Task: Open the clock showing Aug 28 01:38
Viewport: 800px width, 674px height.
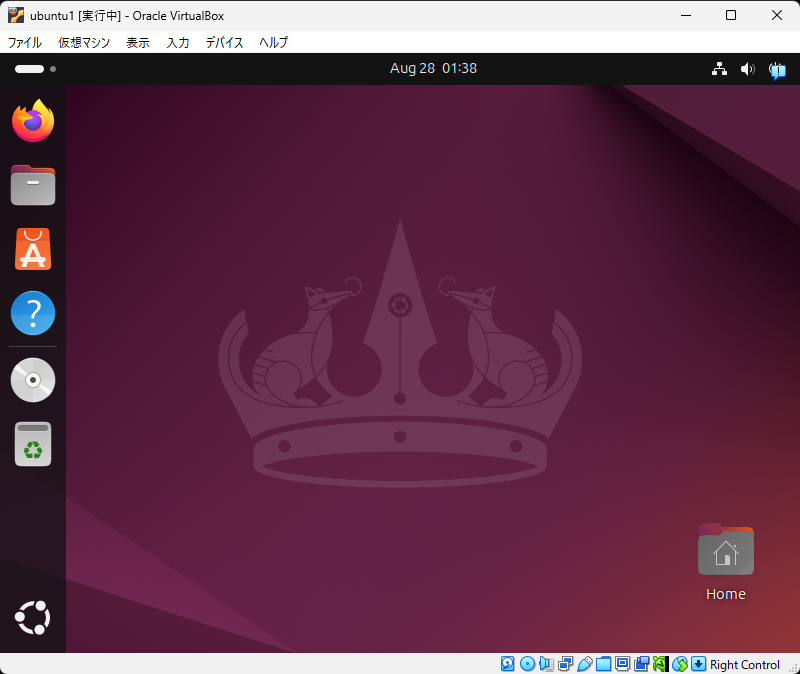Action: click(433, 68)
